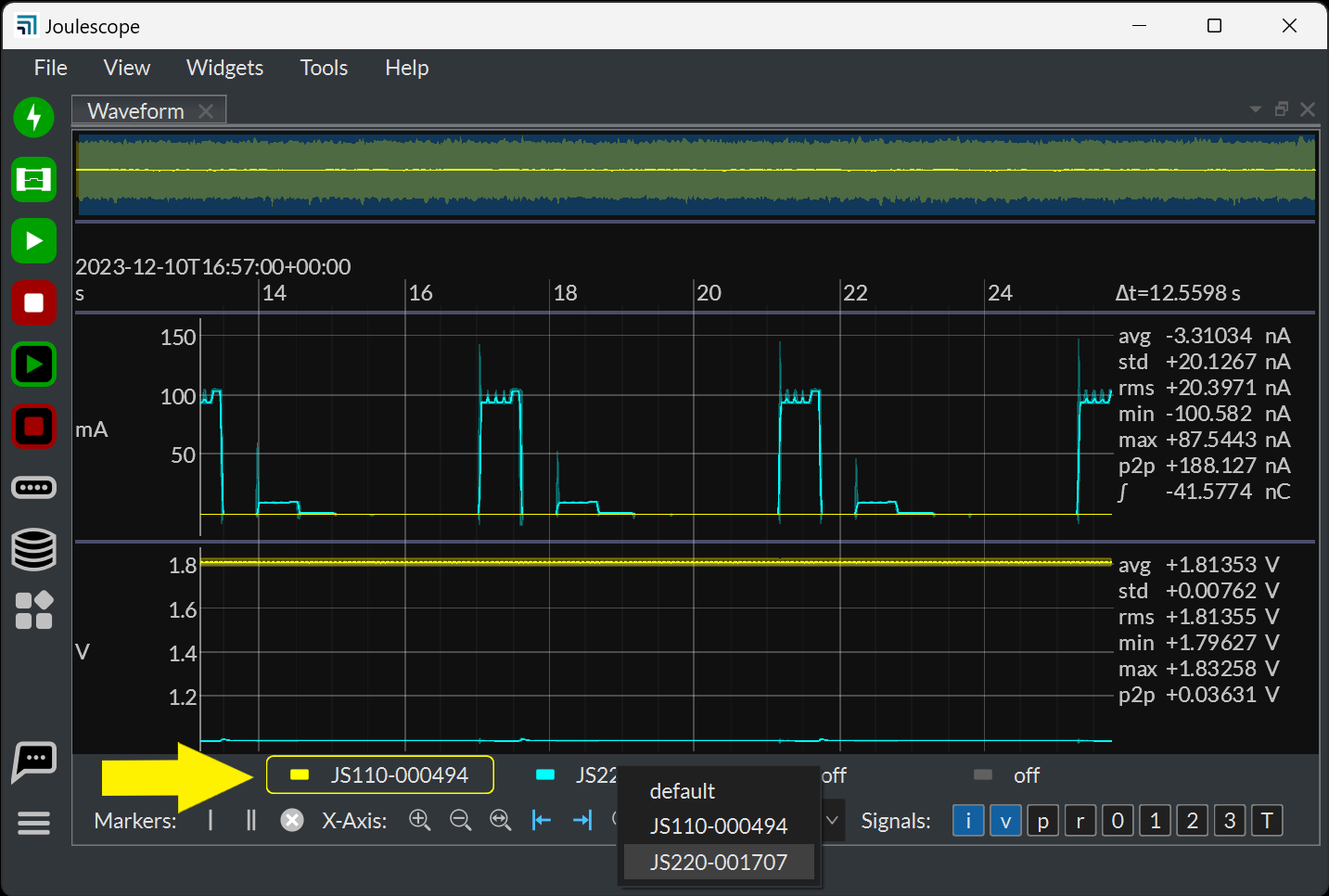Float the Waveform dock widget

[1282, 109]
